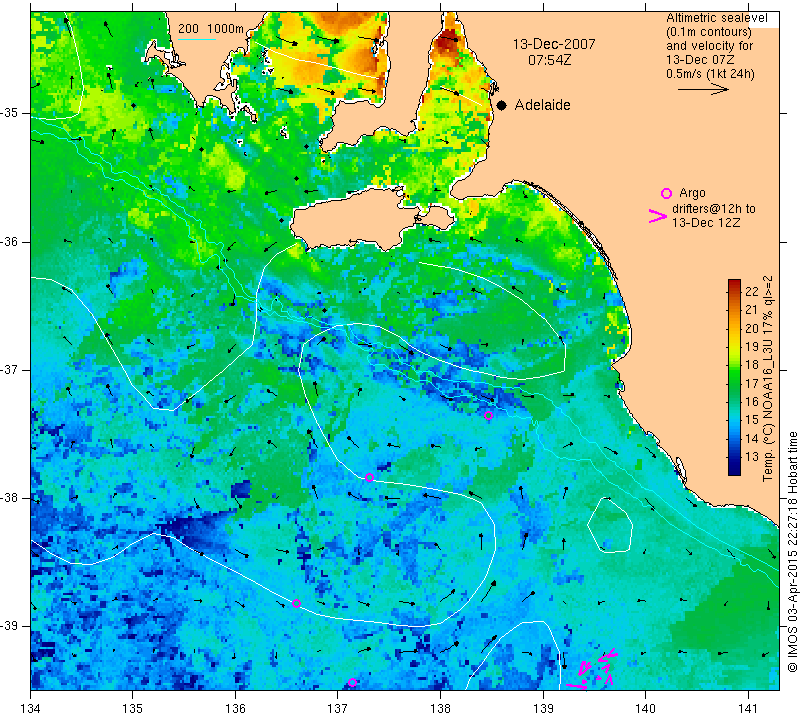
Task: Select Argo float marker near 137.1E at bottom edge
Action: point(352,682)
